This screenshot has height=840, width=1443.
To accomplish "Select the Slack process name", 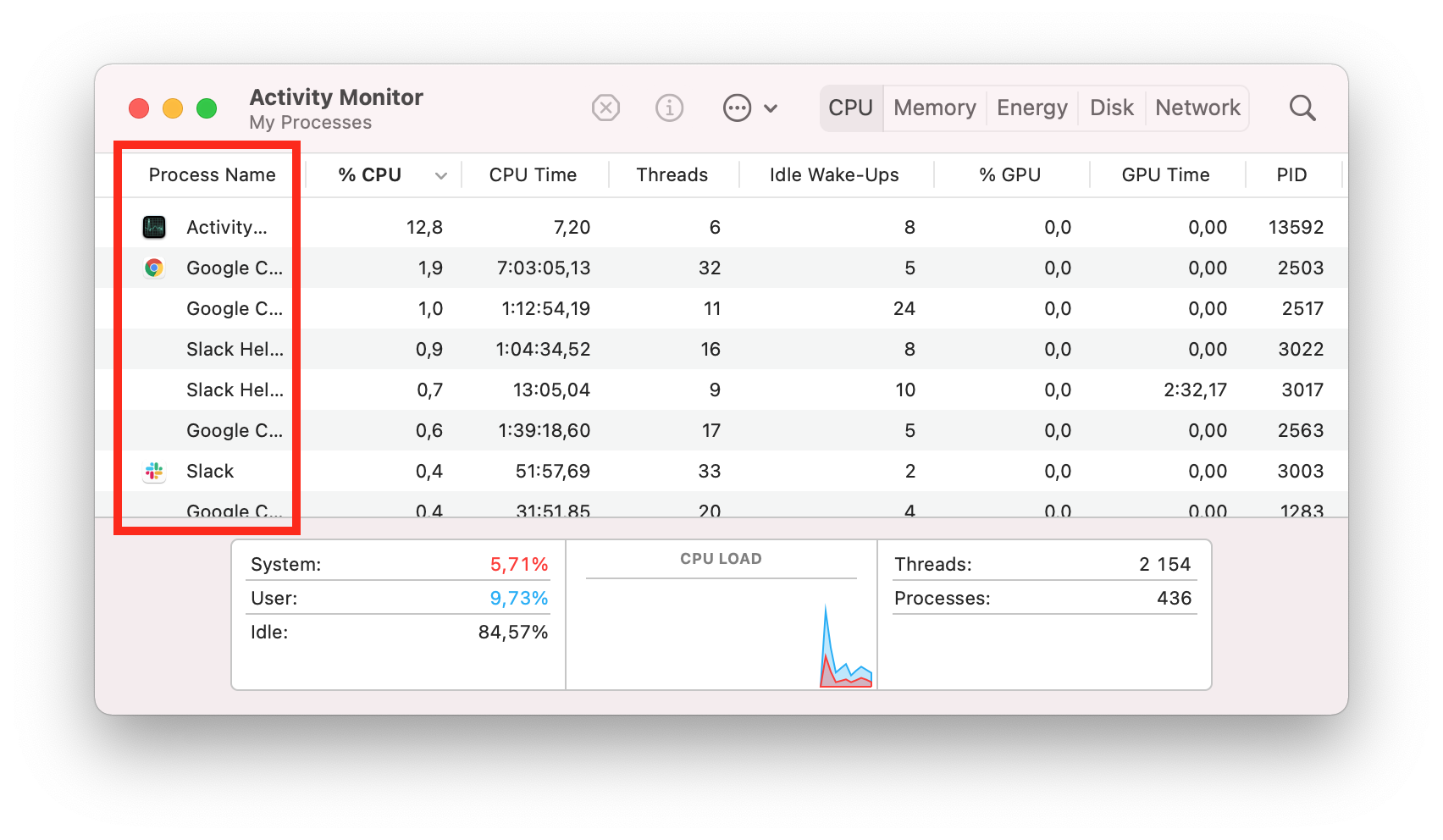I will click(210, 471).
